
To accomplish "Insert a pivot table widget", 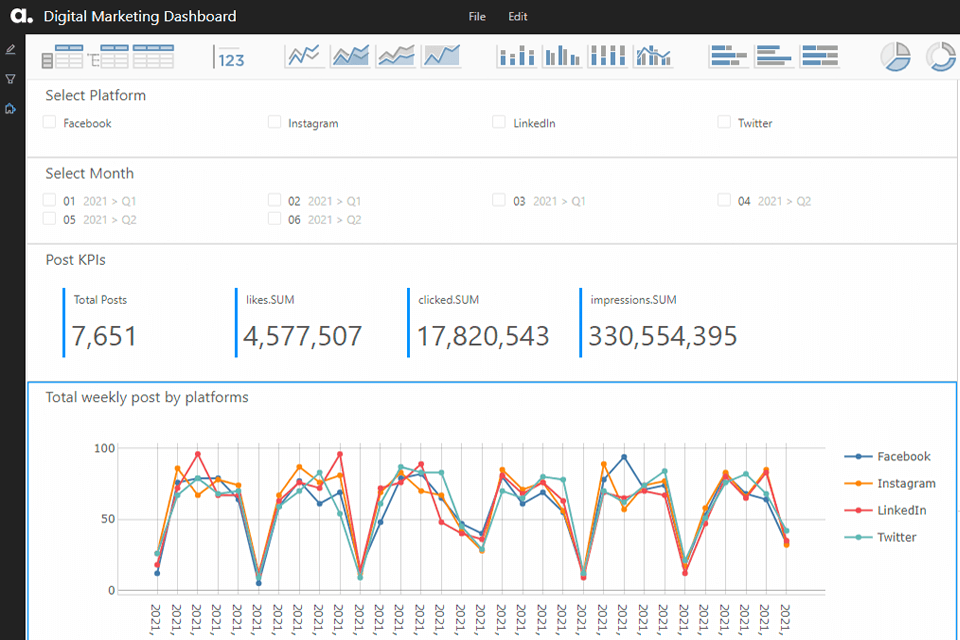I will [x=62, y=56].
